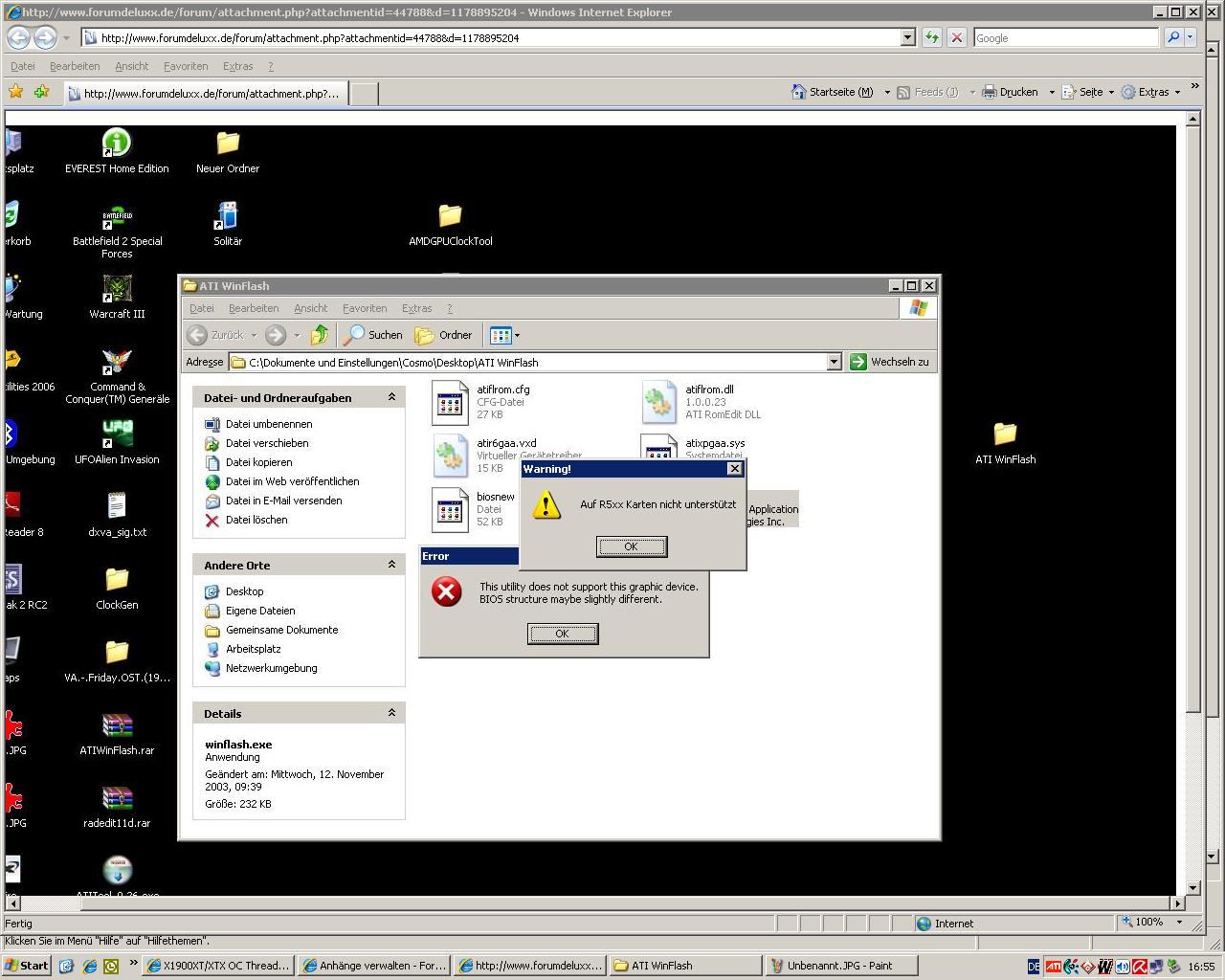The width and height of the screenshot is (1225, 980).
Task: Click Datei in E-Mail versenden link
Action: point(283,501)
